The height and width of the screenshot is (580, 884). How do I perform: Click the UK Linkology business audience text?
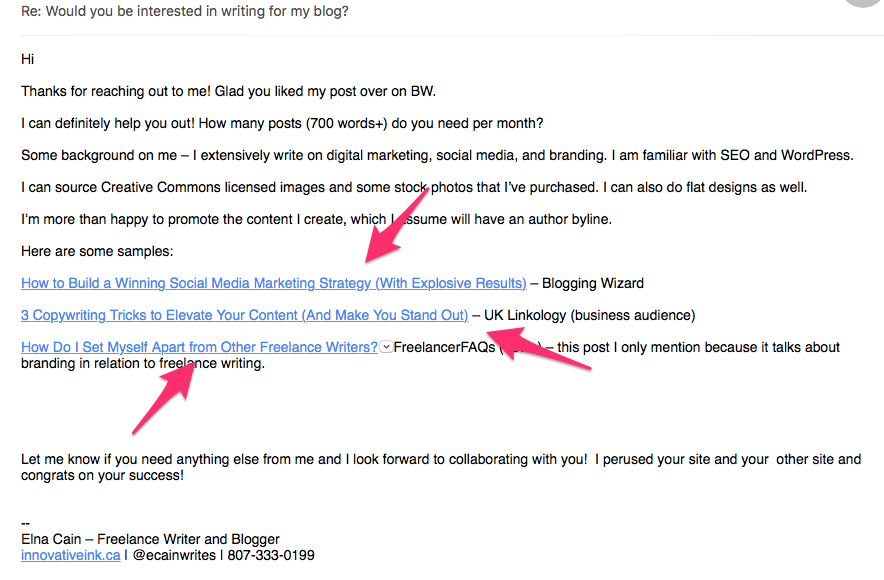590,315
